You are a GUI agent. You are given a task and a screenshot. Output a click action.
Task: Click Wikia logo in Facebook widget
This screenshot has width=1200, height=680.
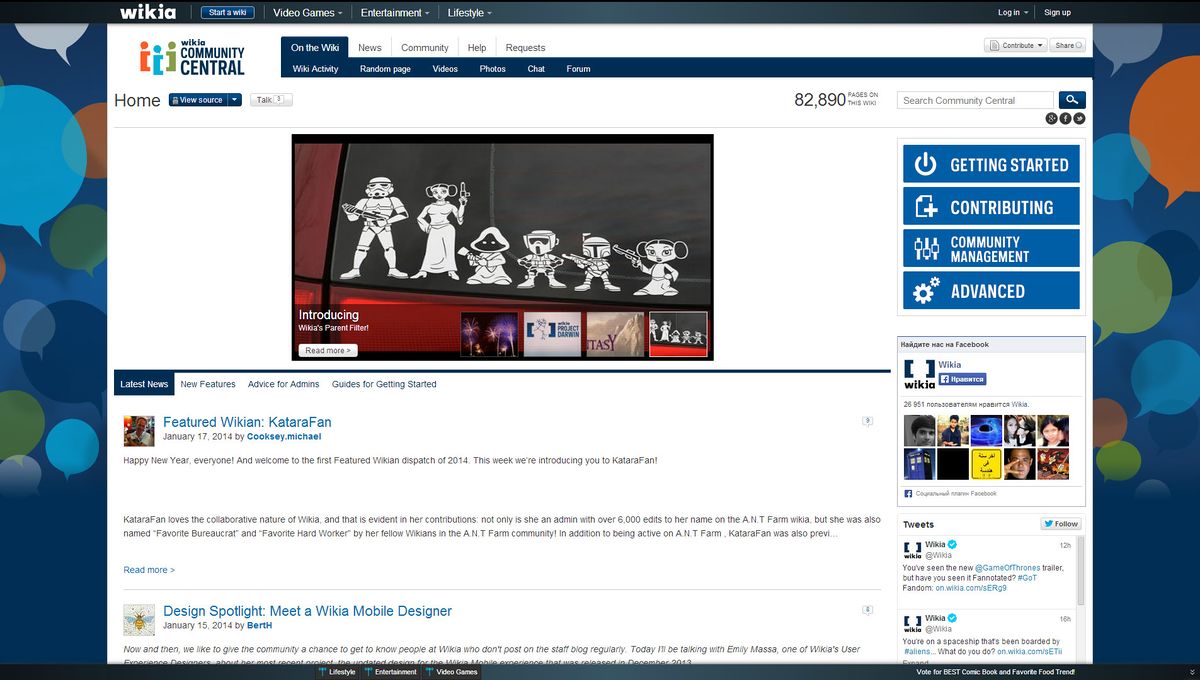pyautogui.click(x=919, y=374)
